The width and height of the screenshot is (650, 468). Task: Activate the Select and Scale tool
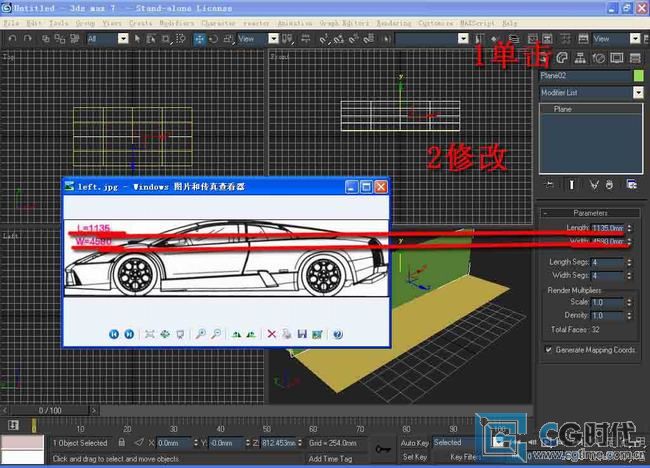[x=228, y=39]
